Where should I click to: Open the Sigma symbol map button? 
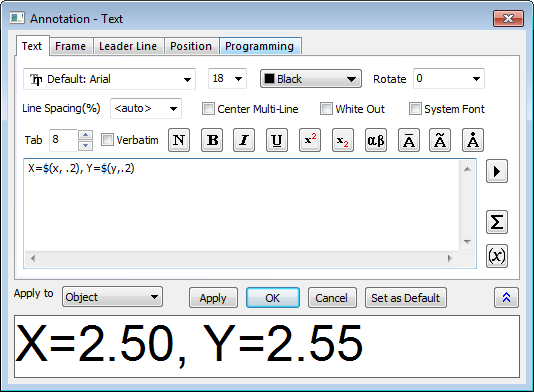497,222
